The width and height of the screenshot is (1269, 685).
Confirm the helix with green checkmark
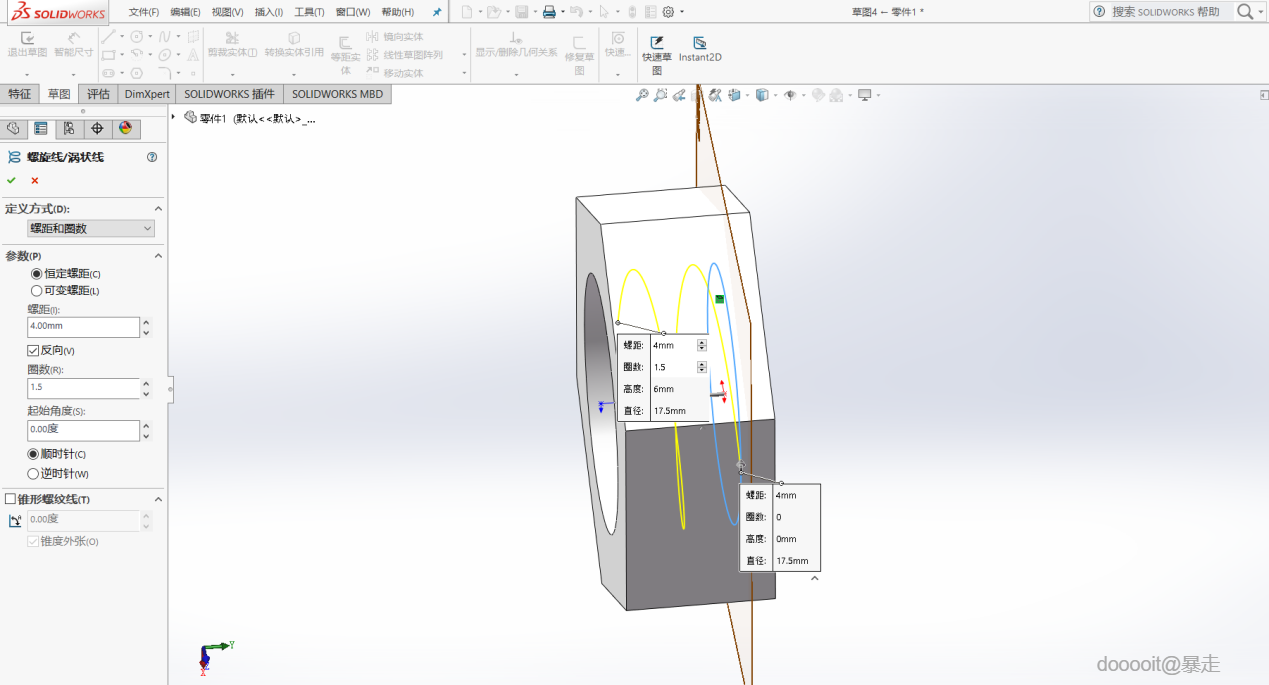coord(11,180)
